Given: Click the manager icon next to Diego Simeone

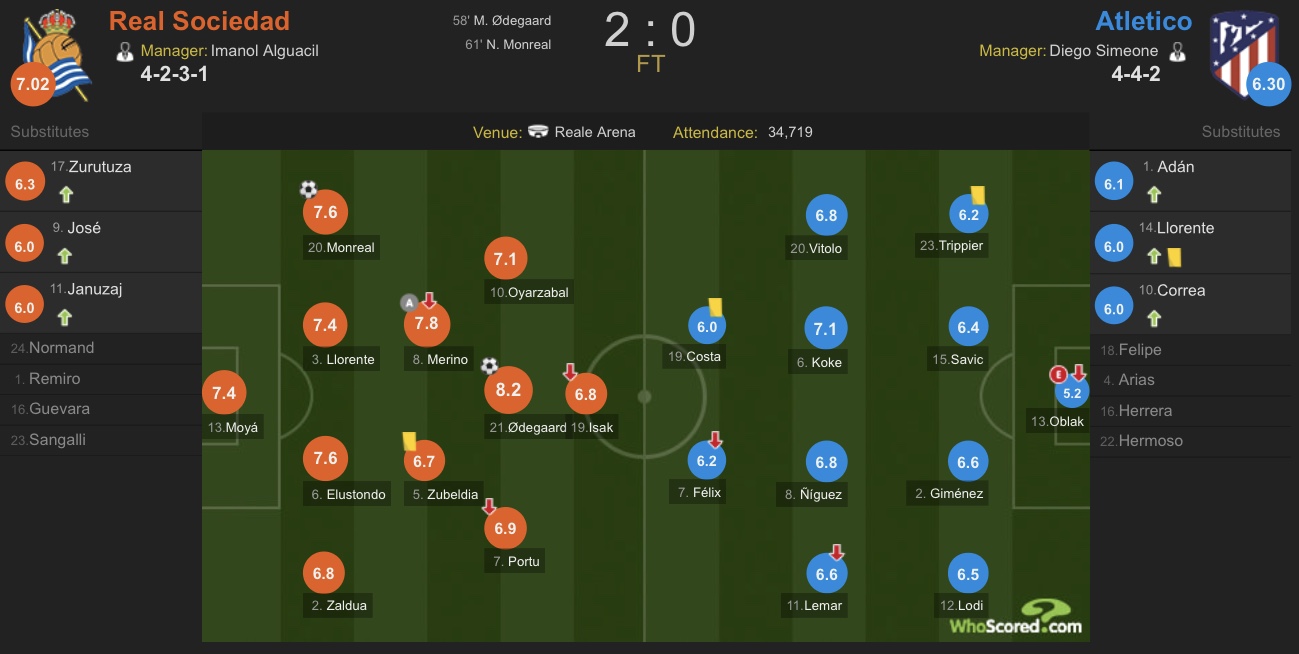Looking at the screenshot, I should pyautogui.click(x=1177, y=52).
